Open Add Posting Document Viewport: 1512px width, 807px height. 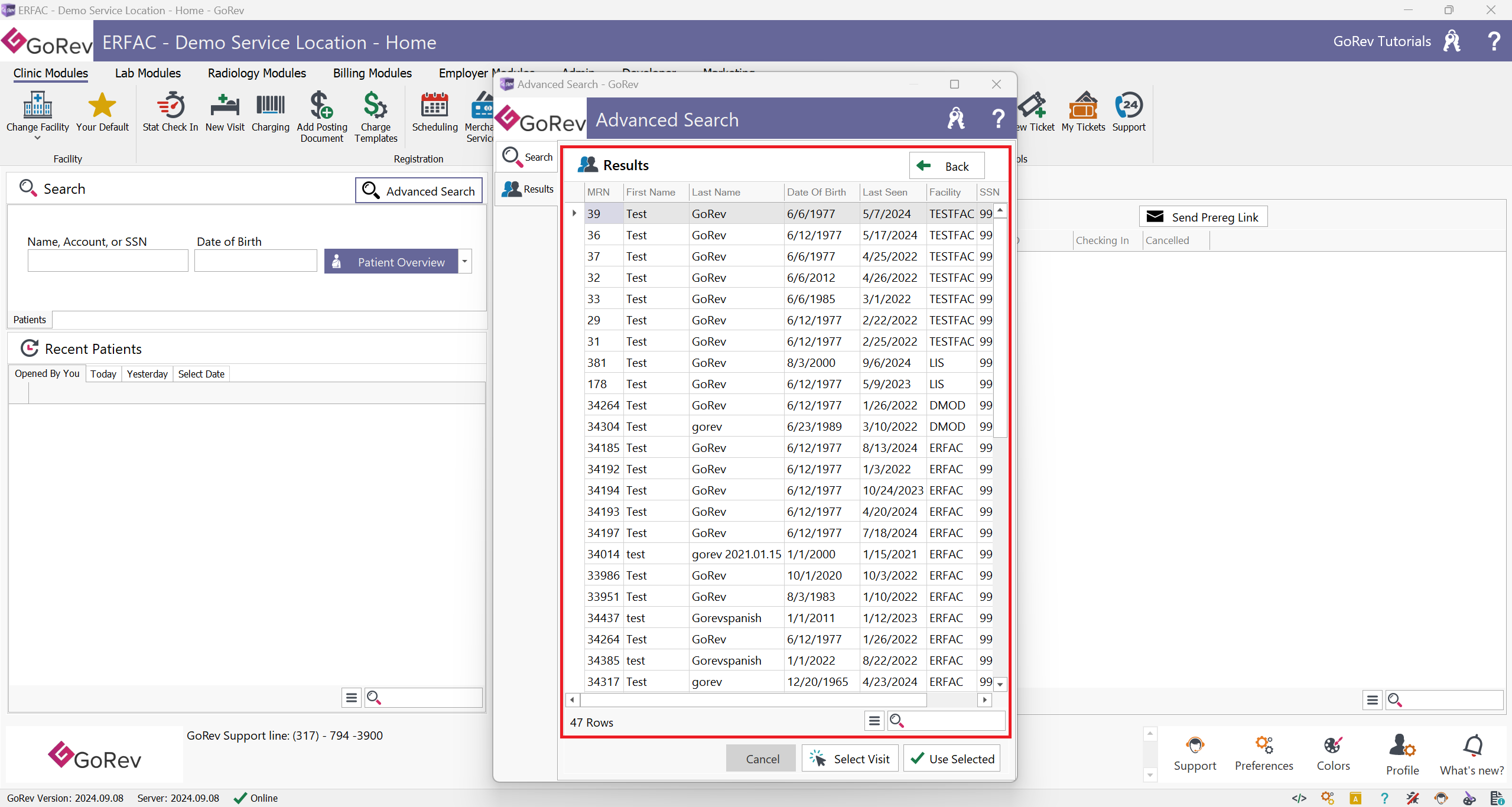point(322,117)
